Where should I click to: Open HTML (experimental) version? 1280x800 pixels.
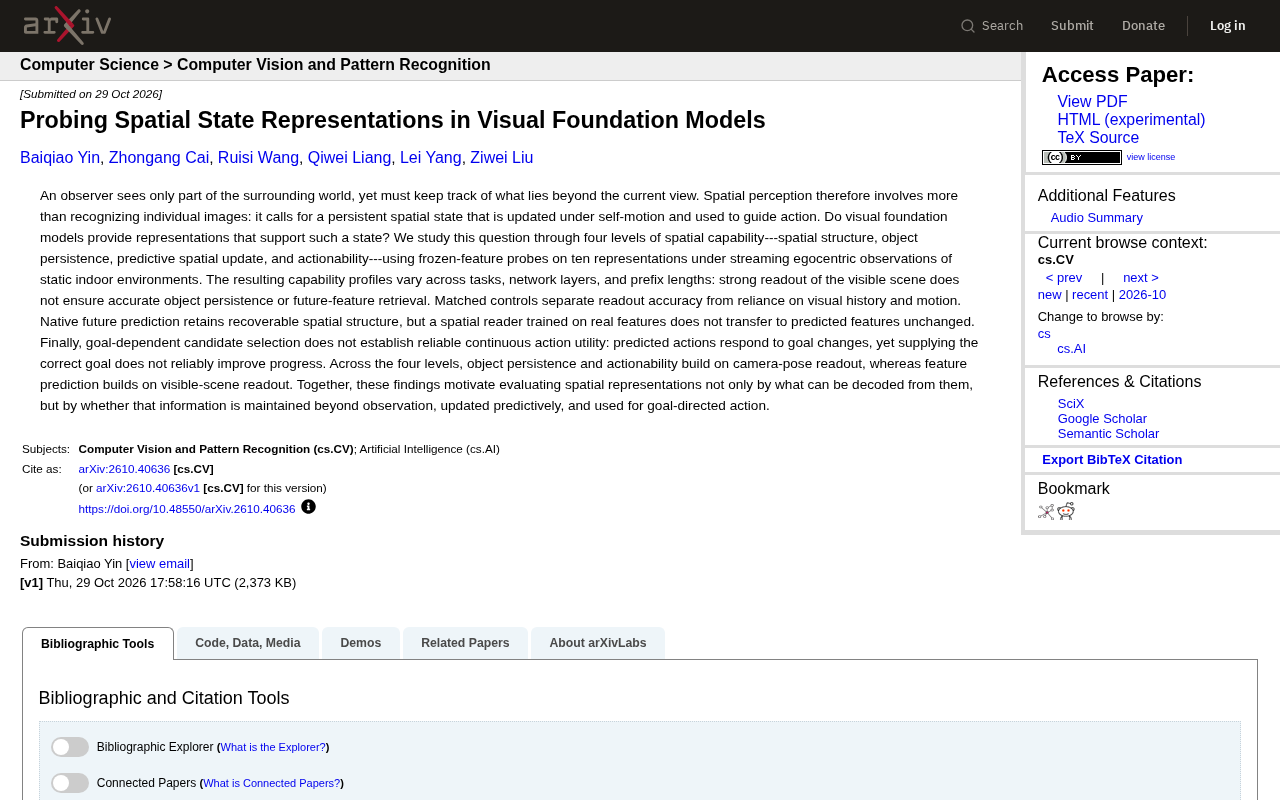click(x=1131, y=120)
